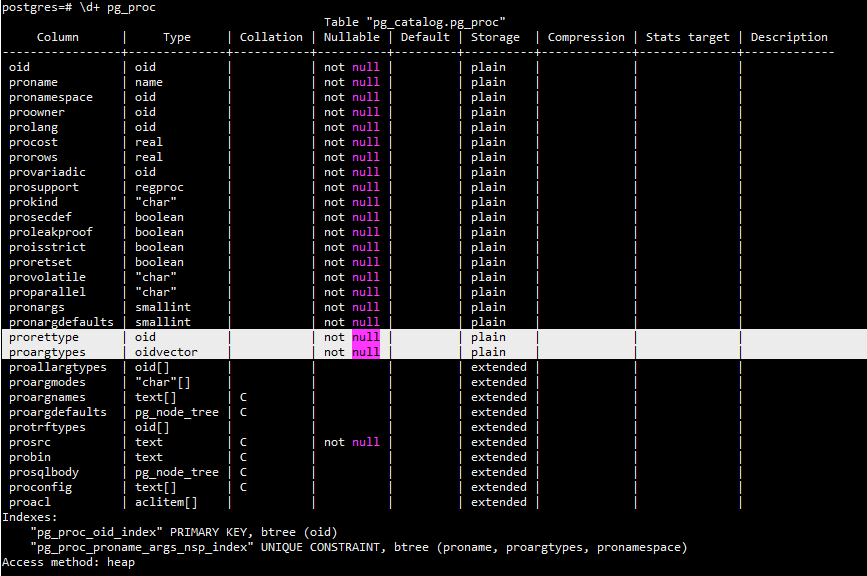Viewport: 867px width, 576px height.
Task: Select the prorows column name
Action: coord(33,157)
